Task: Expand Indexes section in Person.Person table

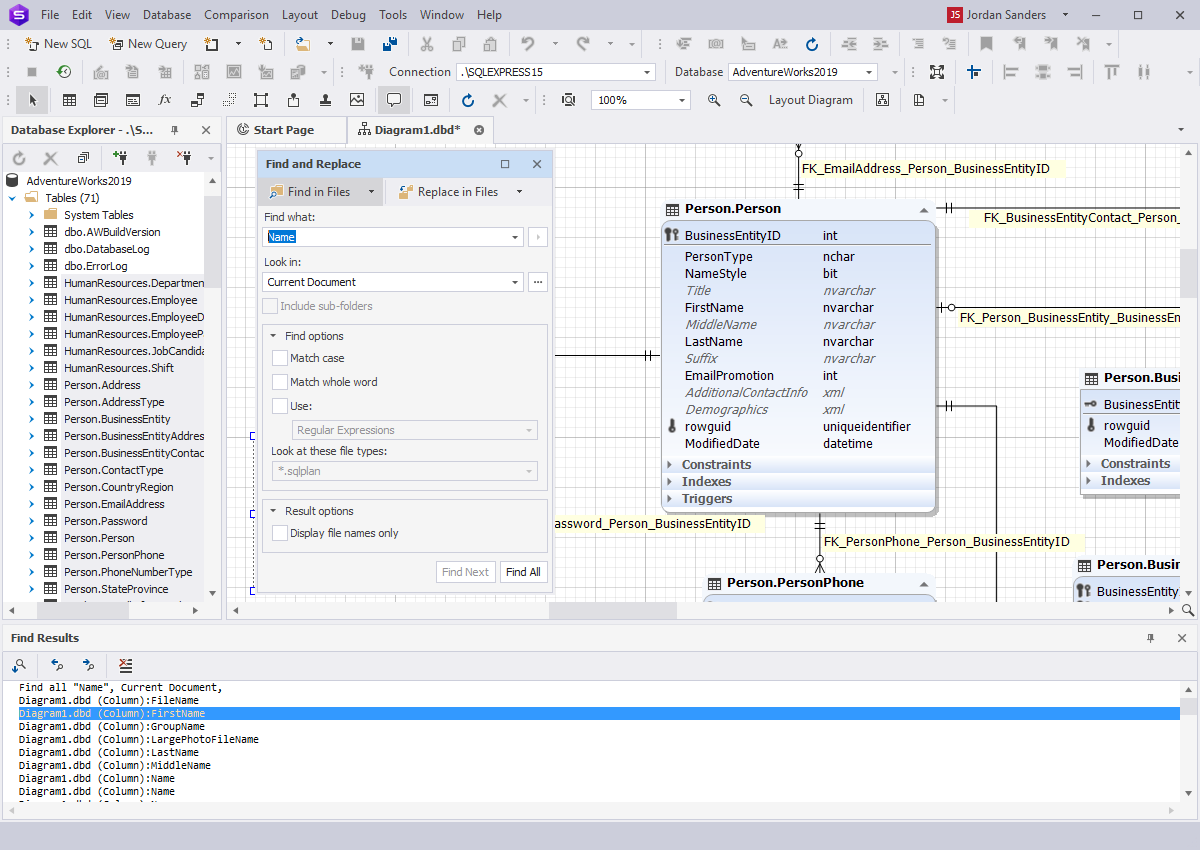Action: (x=671, y=482)
